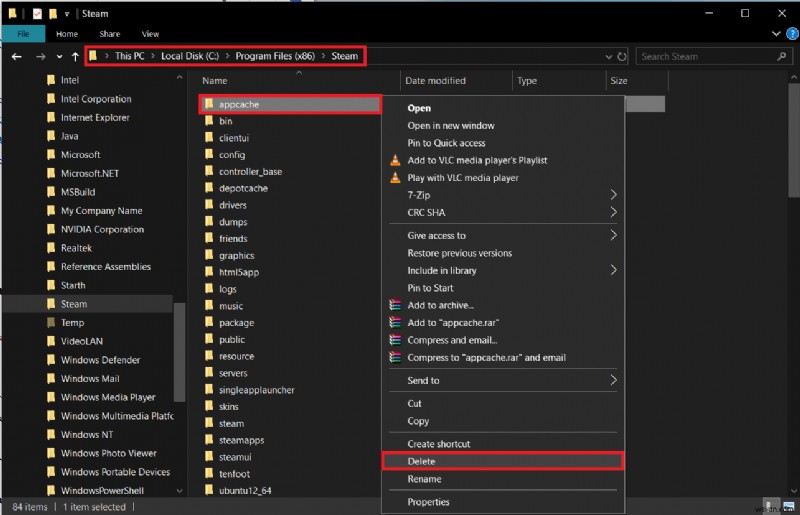The height and width of the screenshot is (515, 800).
Task: Click navigation pane scroll-down arrow
Action: tap(179, 491)
